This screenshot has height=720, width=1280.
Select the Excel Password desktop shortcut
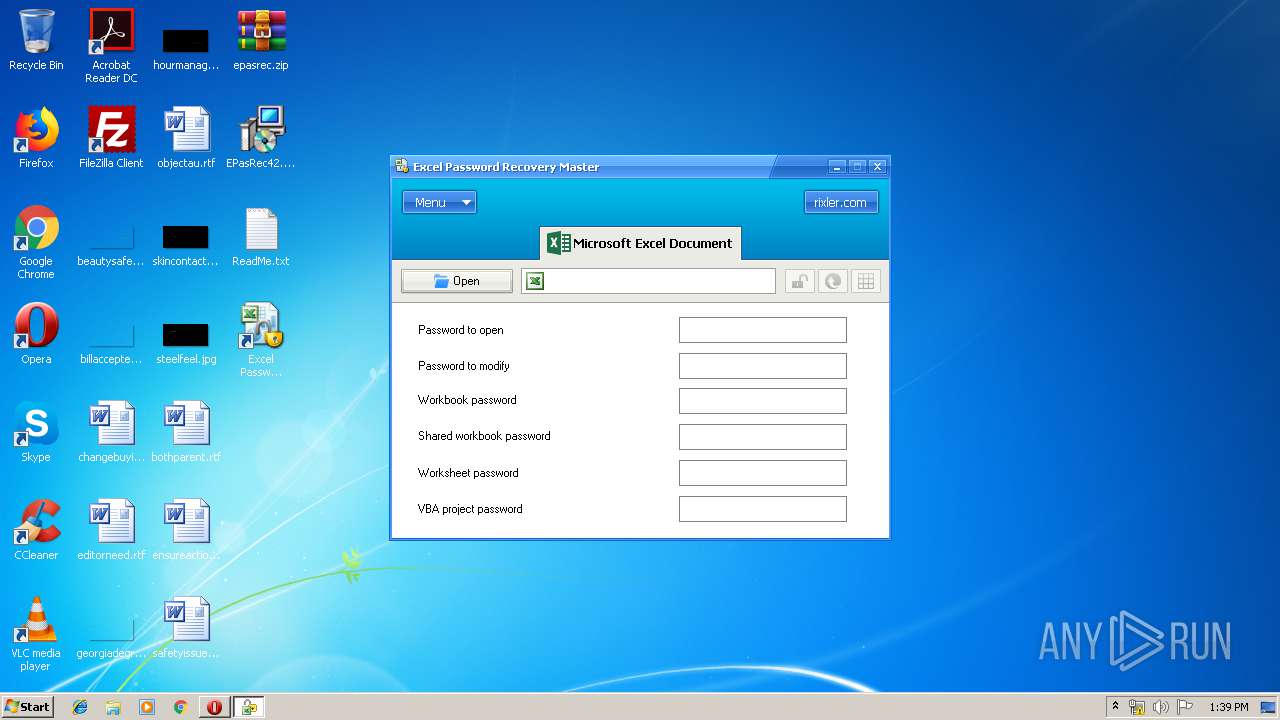click(261, 340)
